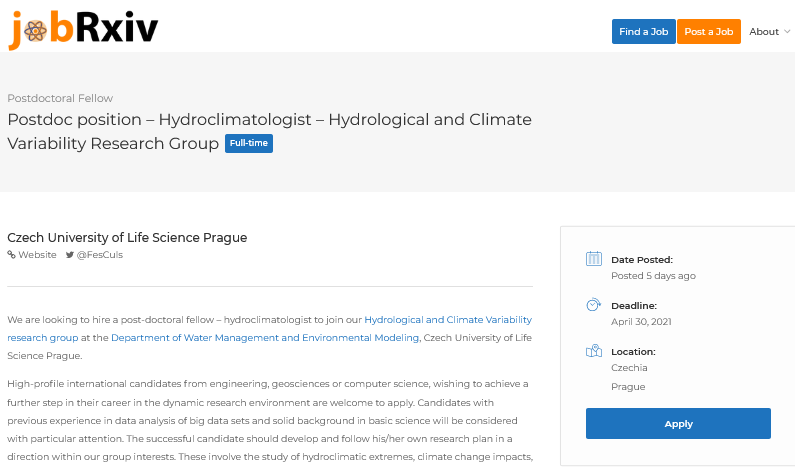Viewport: 795px width, 468px height.
Task: Click Czech University of Life Science Prague
Action: click(x=127, y=238)
